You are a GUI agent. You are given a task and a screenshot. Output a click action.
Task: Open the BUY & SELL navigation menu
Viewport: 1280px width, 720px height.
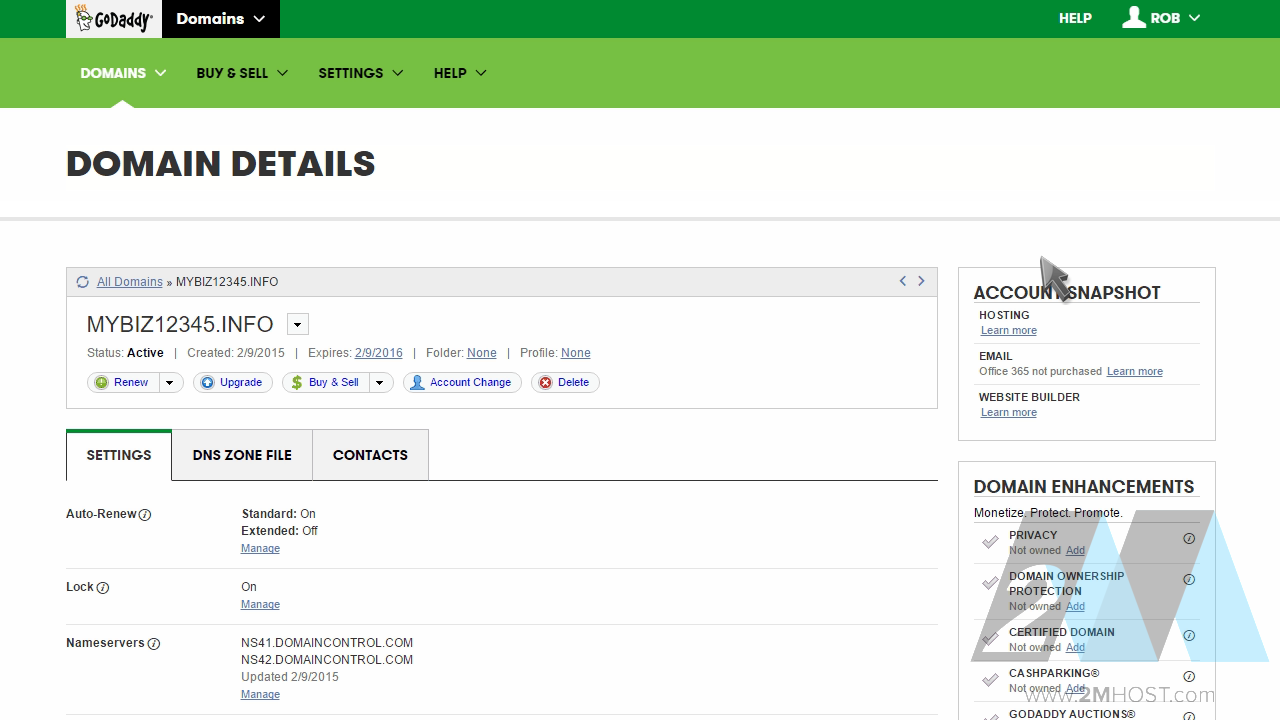click(242, 73)
